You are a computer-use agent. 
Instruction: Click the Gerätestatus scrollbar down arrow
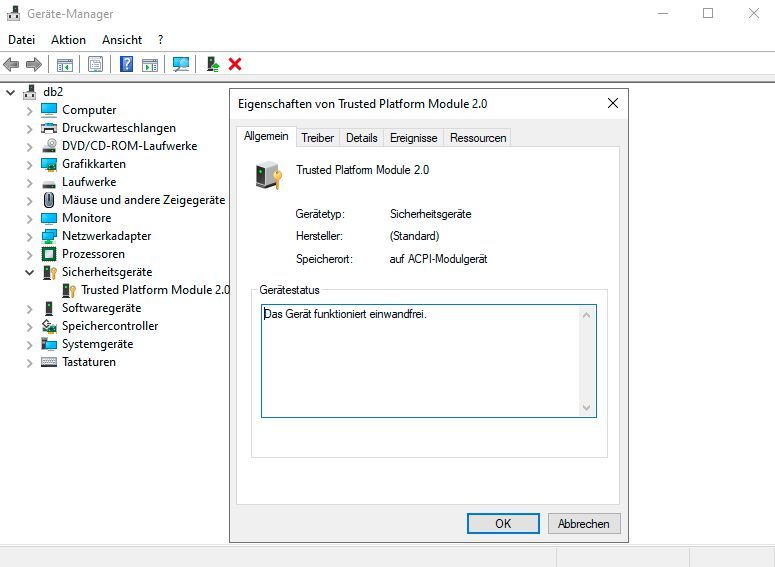tap(587, 407)
